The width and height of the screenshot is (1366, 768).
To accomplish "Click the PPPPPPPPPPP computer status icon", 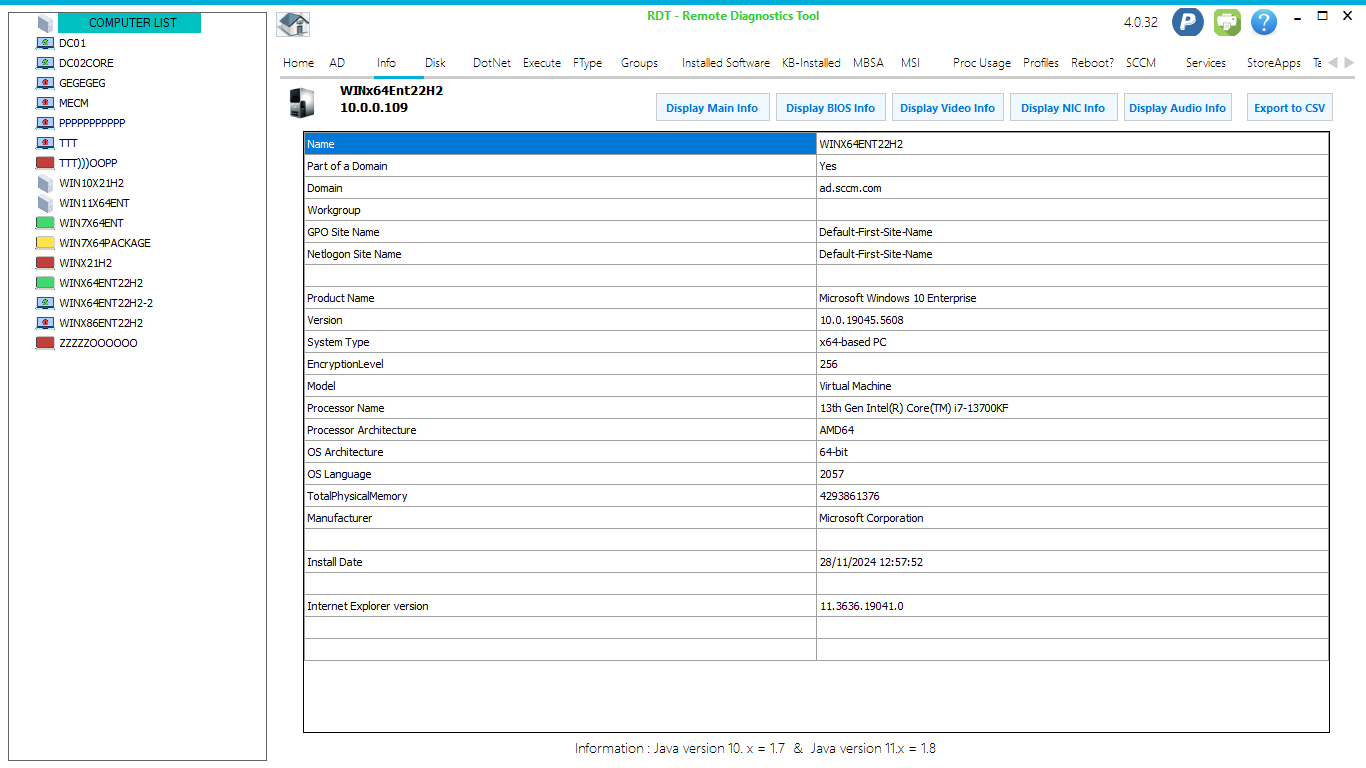I will 45,123.
